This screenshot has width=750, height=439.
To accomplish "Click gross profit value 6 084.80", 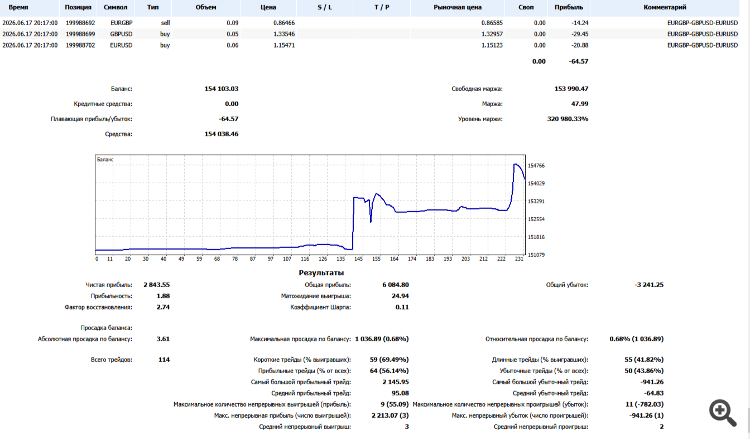I will (x=396, y=285).
